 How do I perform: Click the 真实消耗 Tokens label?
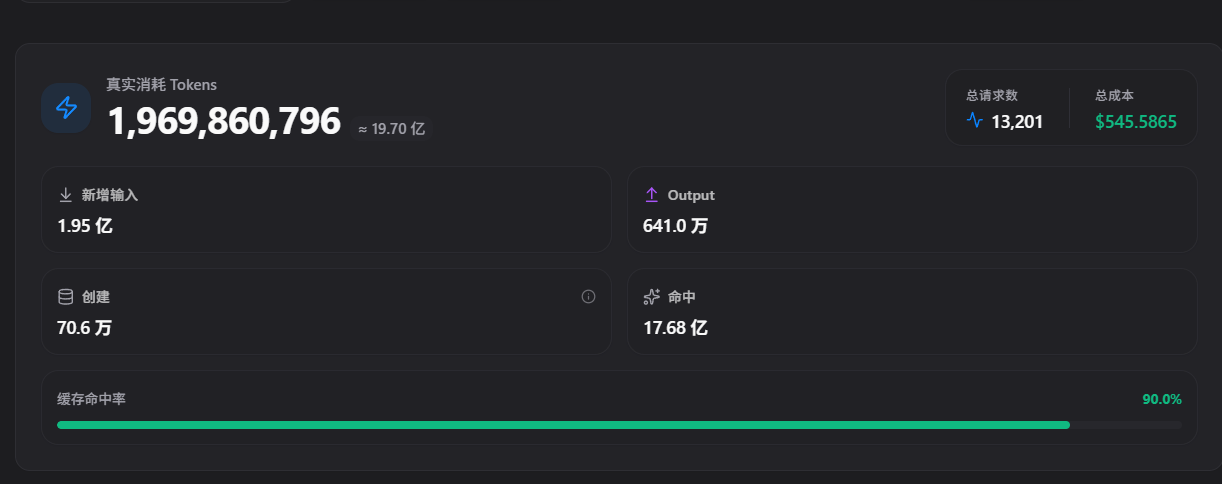pyautogui.click(x=162, y=85)
